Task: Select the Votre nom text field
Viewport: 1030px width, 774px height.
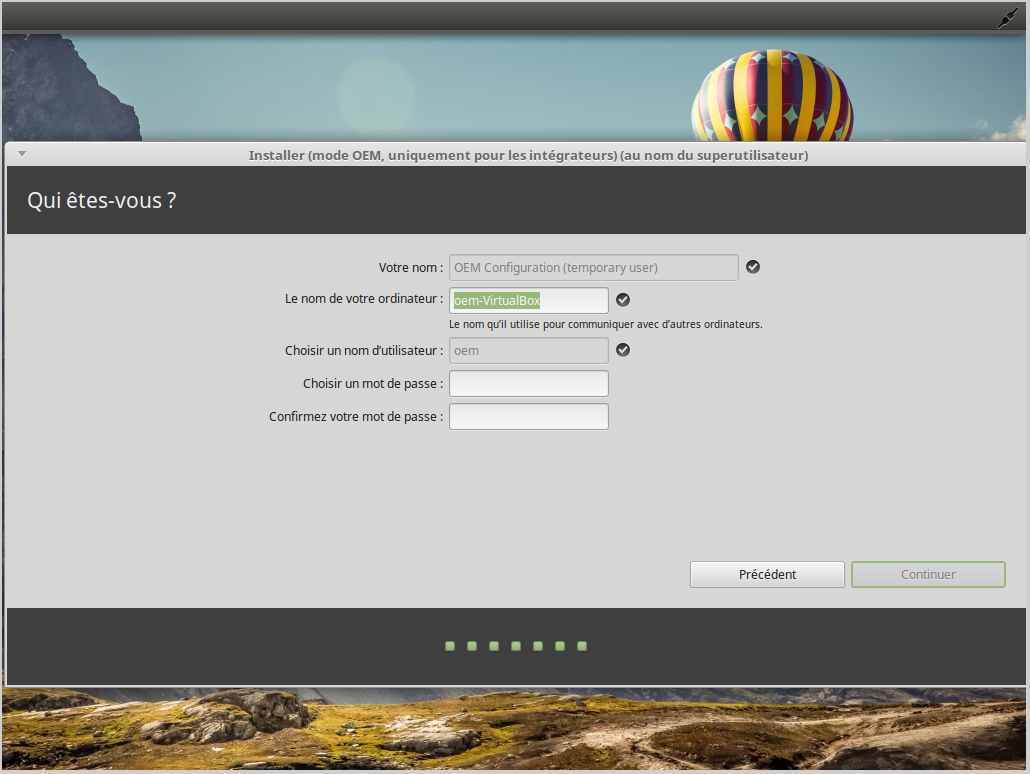Action: [x=593, y=268]
